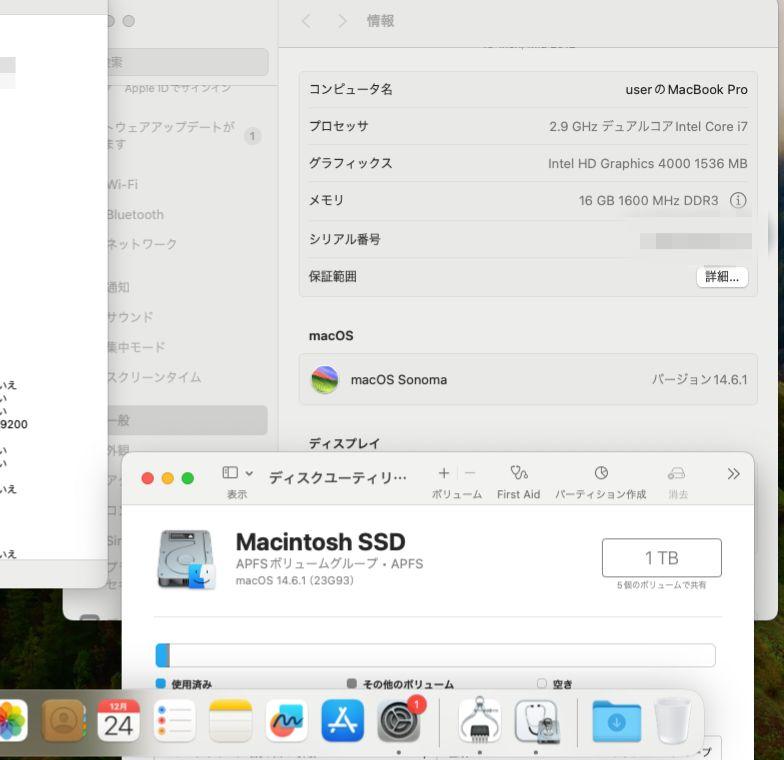Open Reminders from the Dock
Viewport: 784px width, 760px height.
tap(174, 720)
